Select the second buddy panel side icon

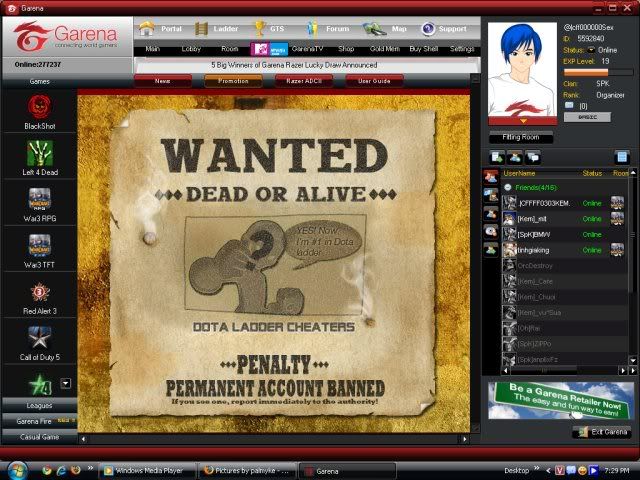(x=491, y=195)
